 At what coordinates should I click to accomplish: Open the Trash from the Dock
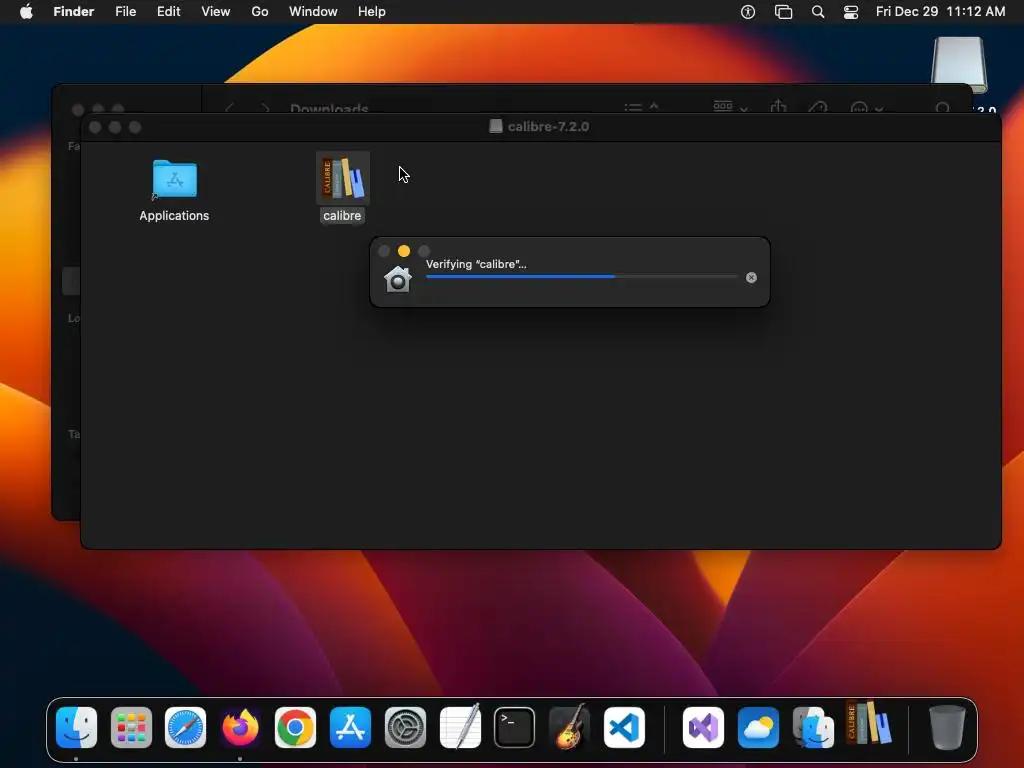point(947,727)
